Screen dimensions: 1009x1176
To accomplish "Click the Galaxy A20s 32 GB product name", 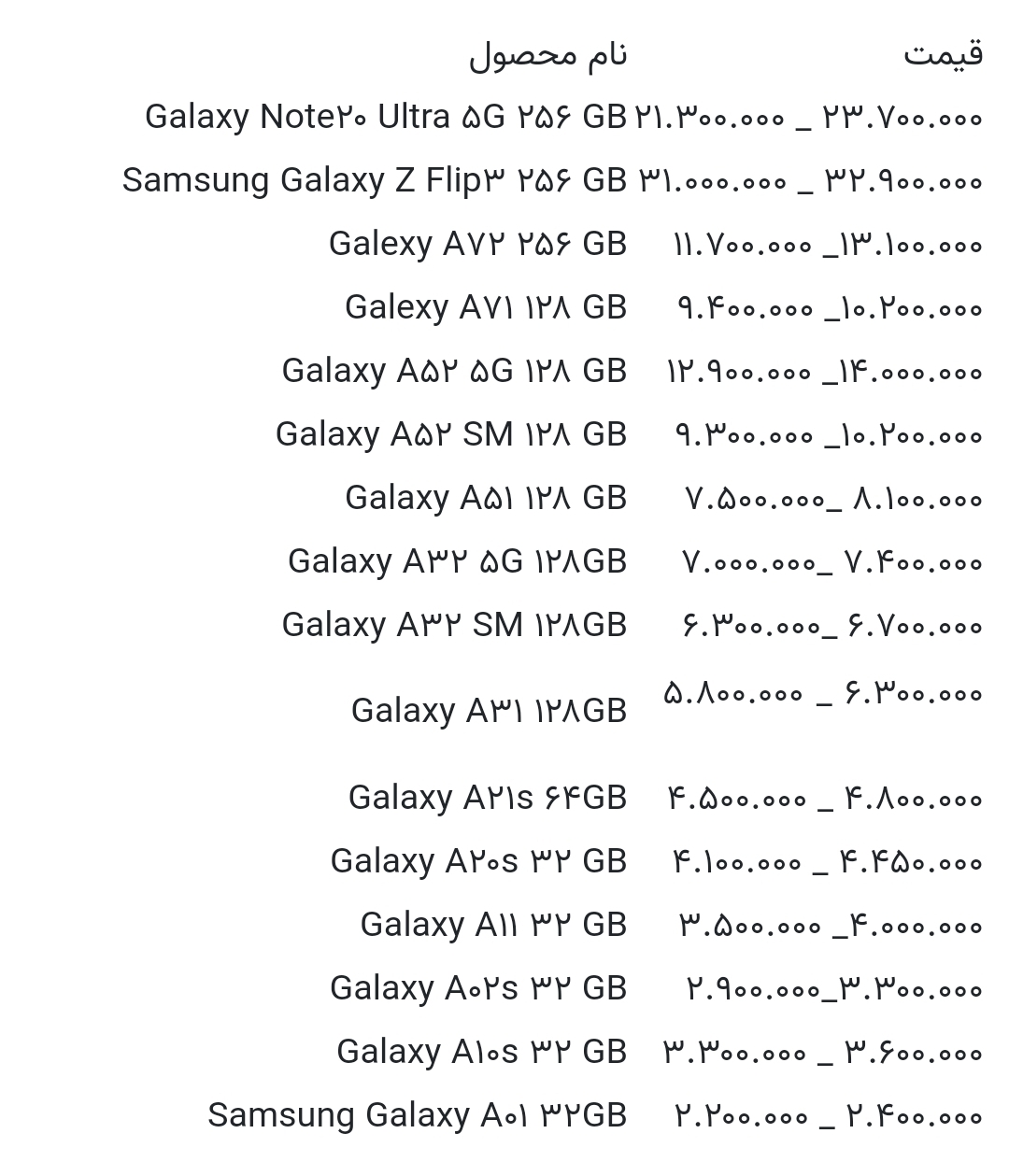I will coord(477,861).
